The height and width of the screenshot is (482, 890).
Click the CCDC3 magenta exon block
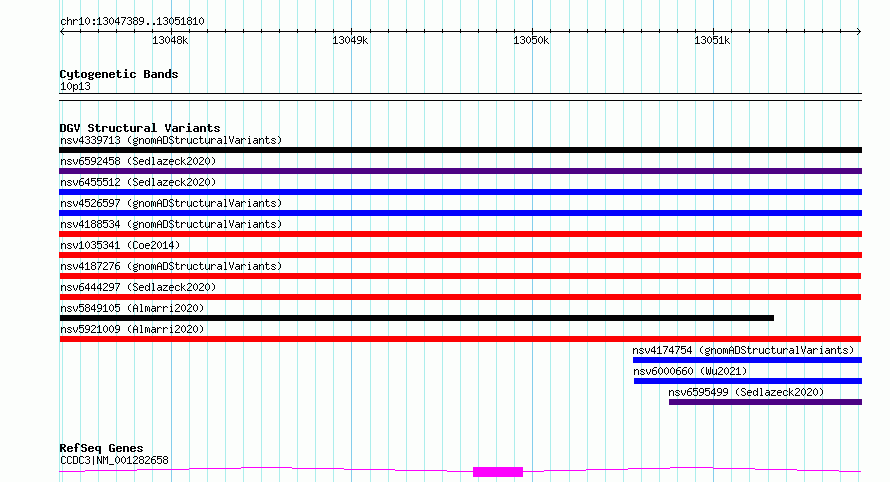[x=498, y=472]
